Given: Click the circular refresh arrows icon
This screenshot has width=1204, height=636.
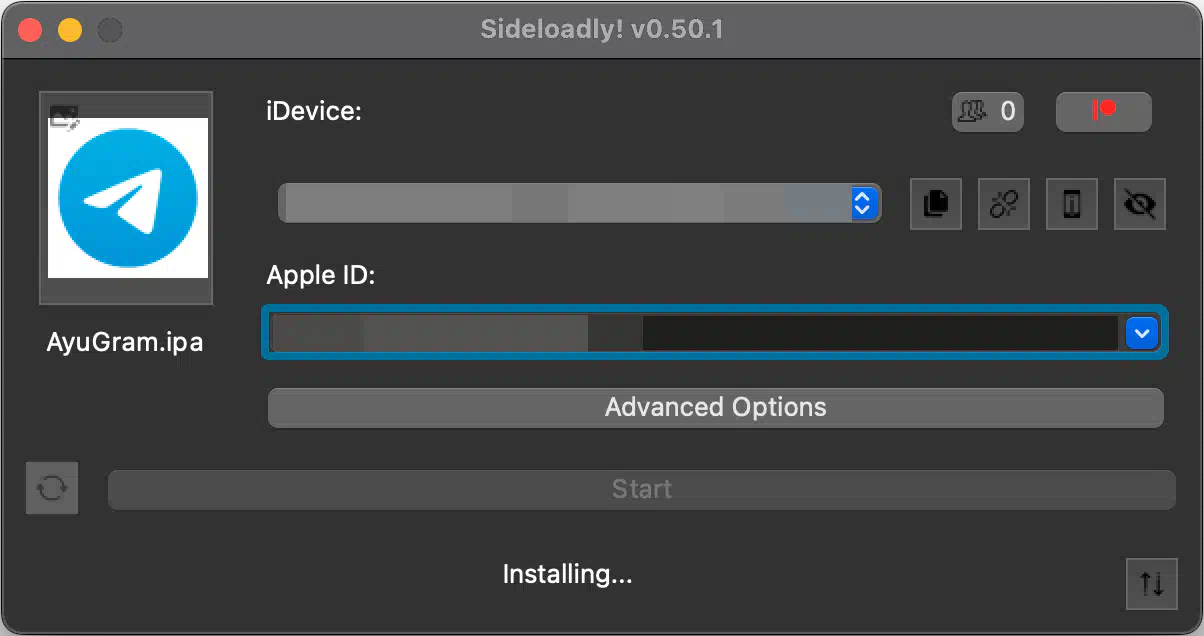Looking at the screenshot, I should point(52,488).
